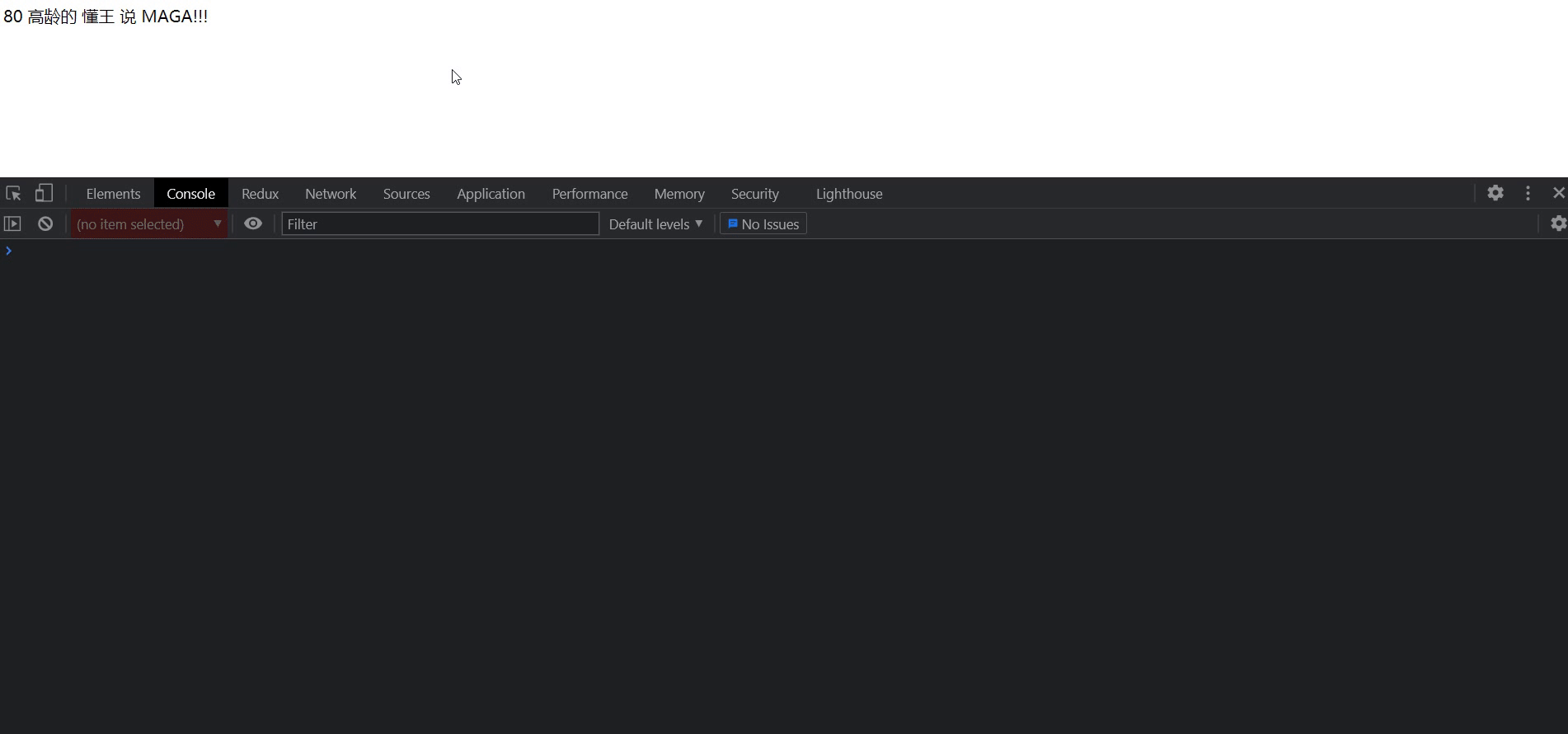Open DevTools settings gear in tab bar
This screenshot has height=734, width=1568.
pos(1495,193)
